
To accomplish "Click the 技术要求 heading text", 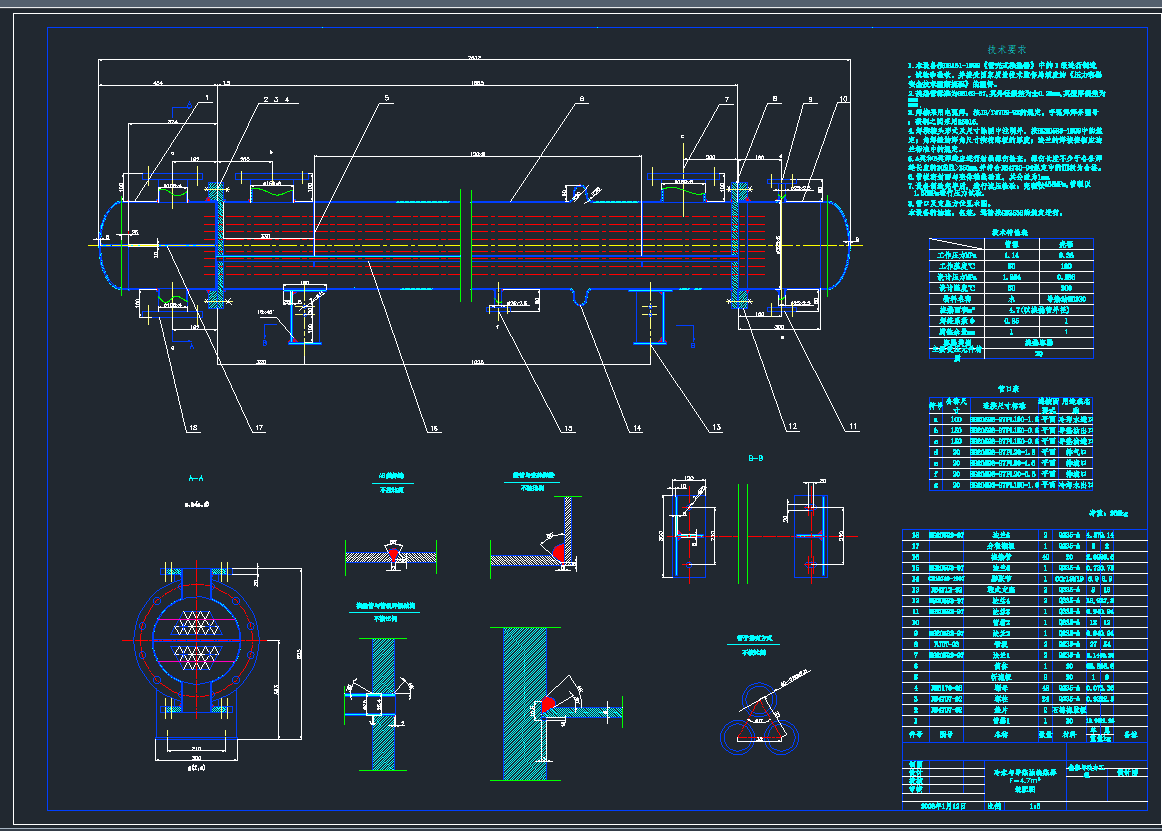I will (x=1006, y=49).
